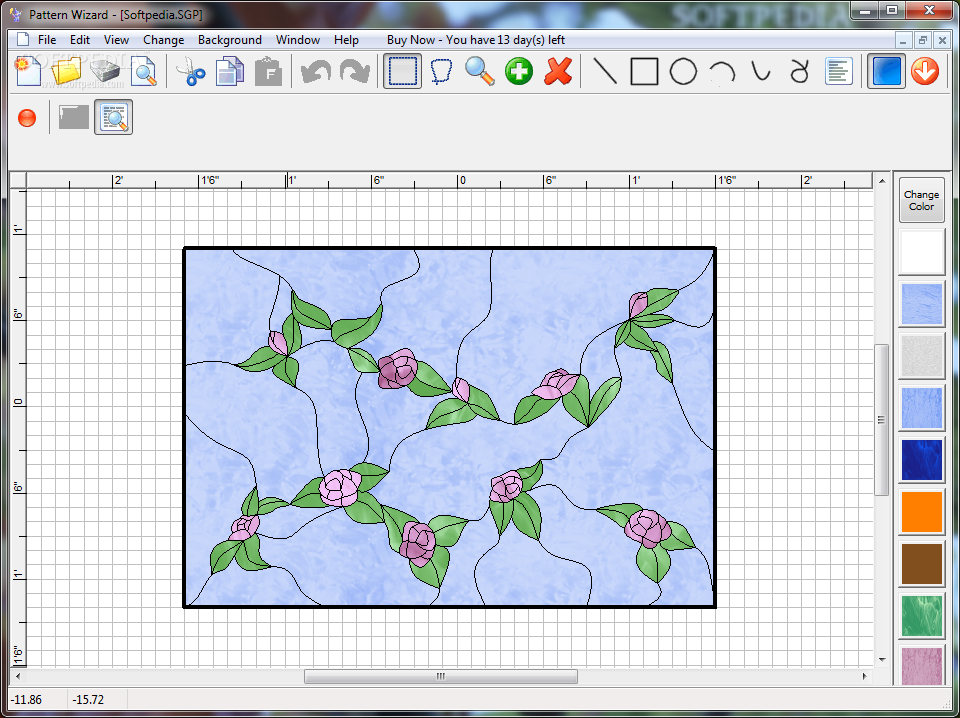Click the scroll right arrow
960x718 pixels.
[x=864, y=676]
